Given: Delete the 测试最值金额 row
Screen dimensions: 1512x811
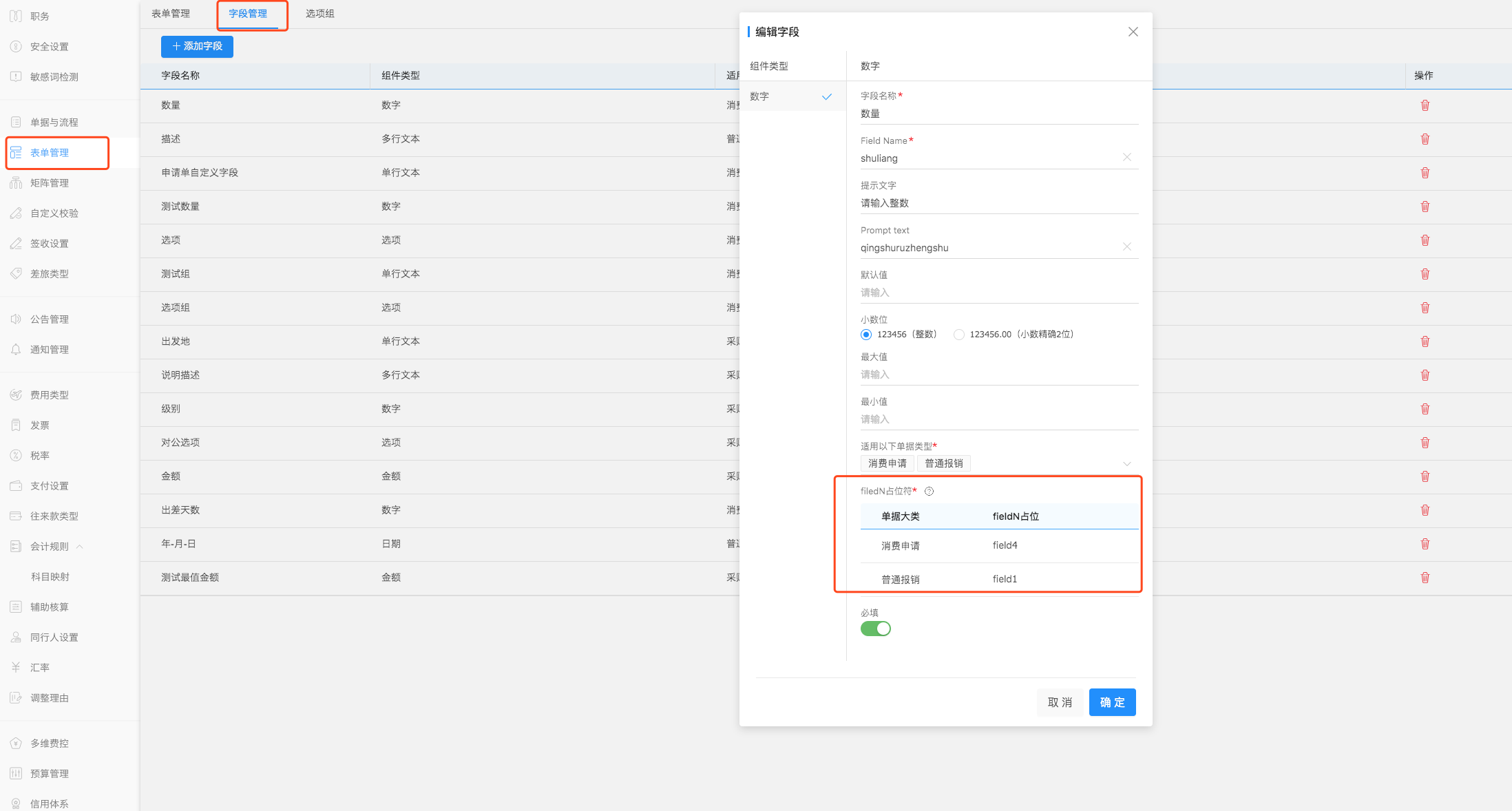Looking at the screenshot, I should [x=1425, y=578].
